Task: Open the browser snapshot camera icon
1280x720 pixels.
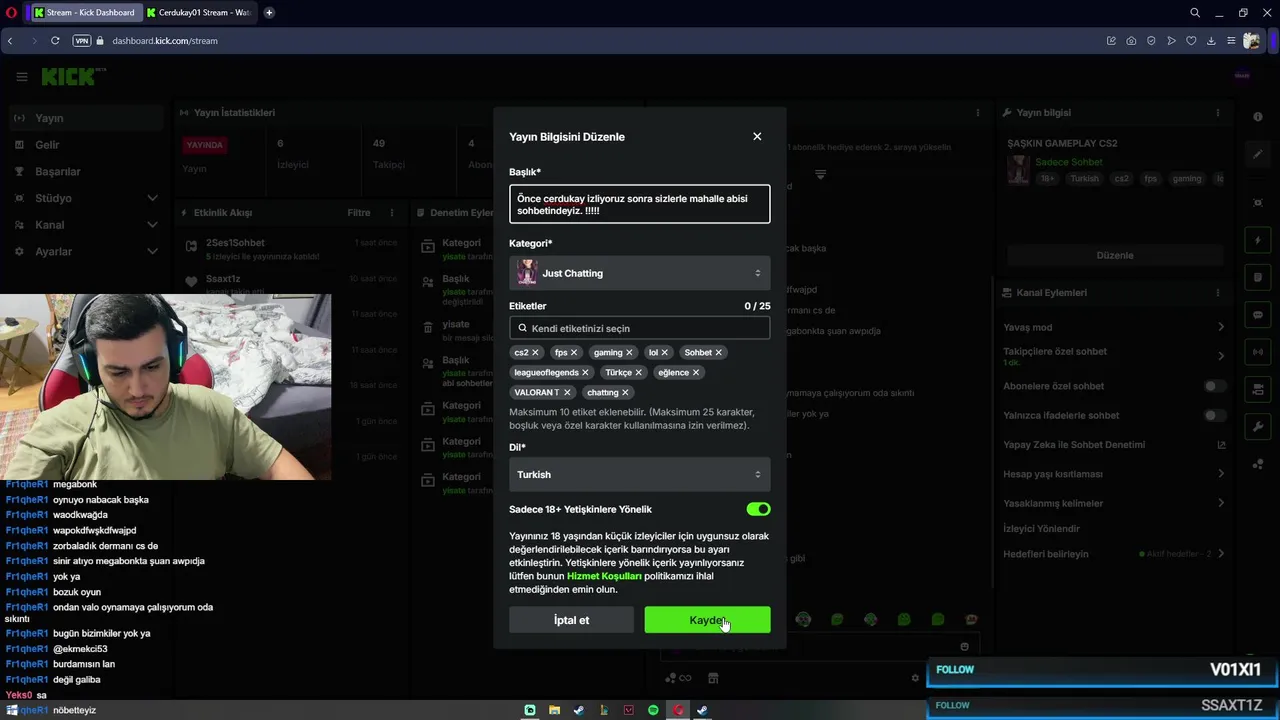Action: (1131, 41)
